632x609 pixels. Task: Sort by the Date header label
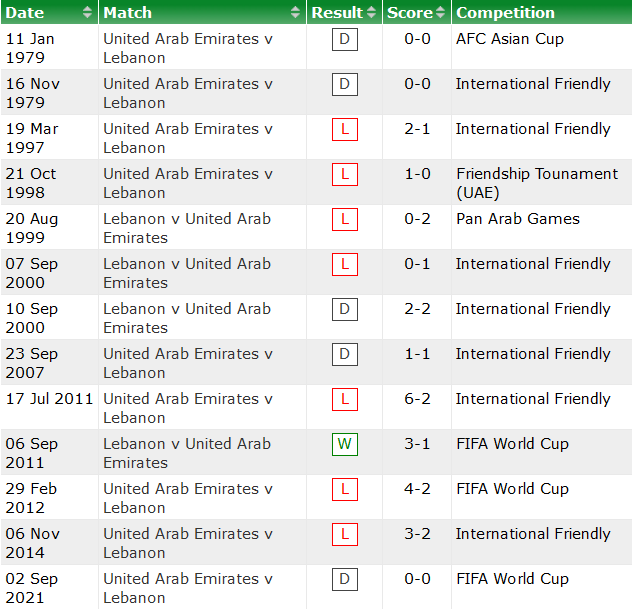click(x=25, y=13)
